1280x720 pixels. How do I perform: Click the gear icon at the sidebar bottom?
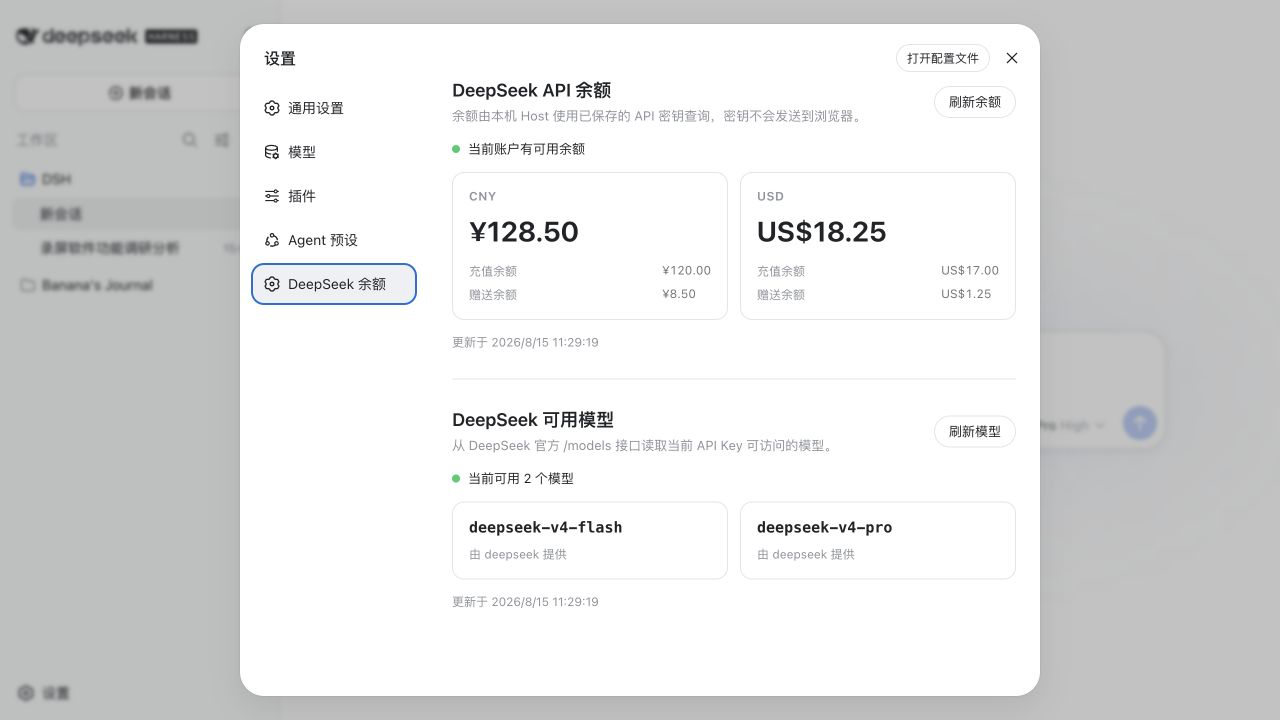[26, 693]
